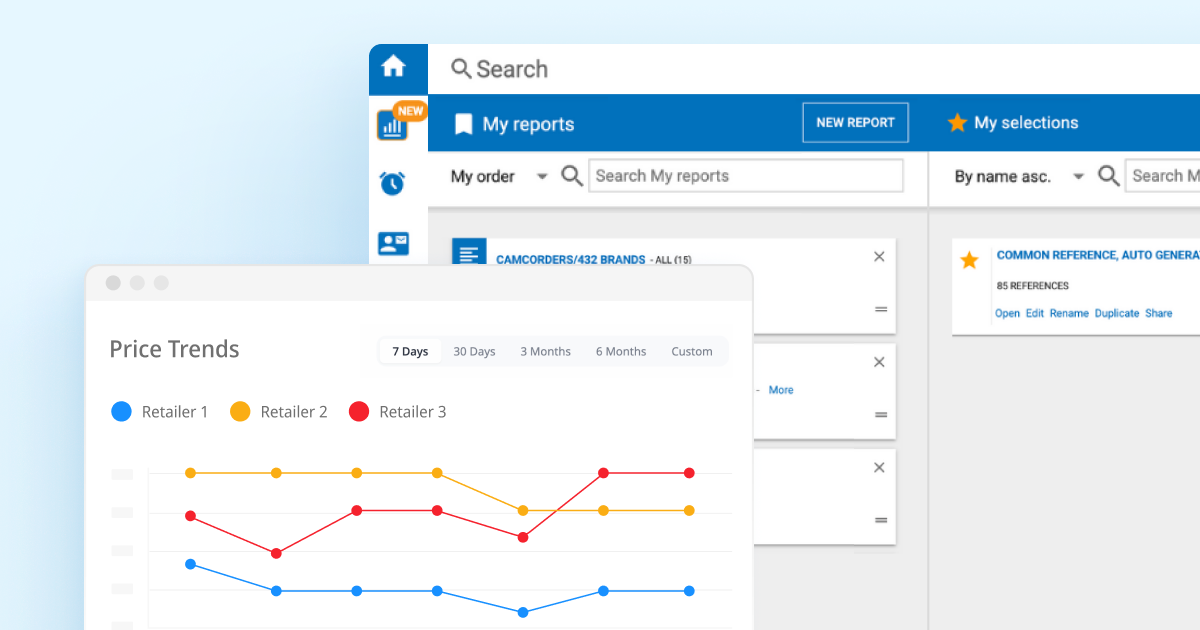The width and height of the screenshot is (1200, 630).
Task: Toggle Retailer 3 red legend dot
Action: point(359,411)
